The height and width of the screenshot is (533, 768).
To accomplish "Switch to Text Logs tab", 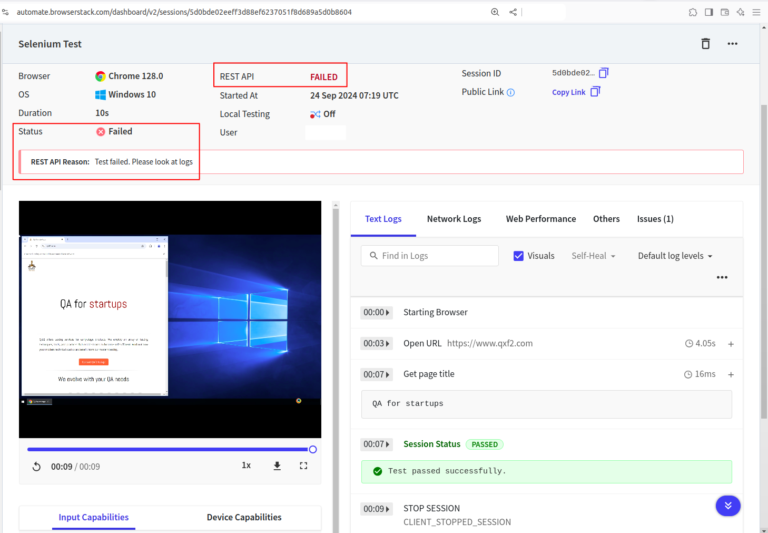I will click(383, 219).
